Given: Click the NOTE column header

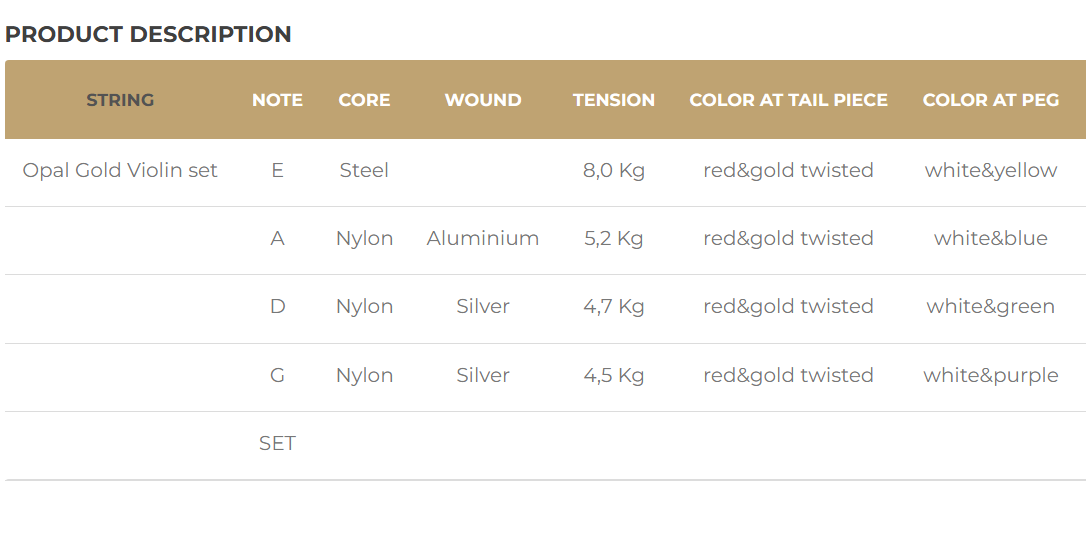Looking at the screenshot, I should [277, 100].
